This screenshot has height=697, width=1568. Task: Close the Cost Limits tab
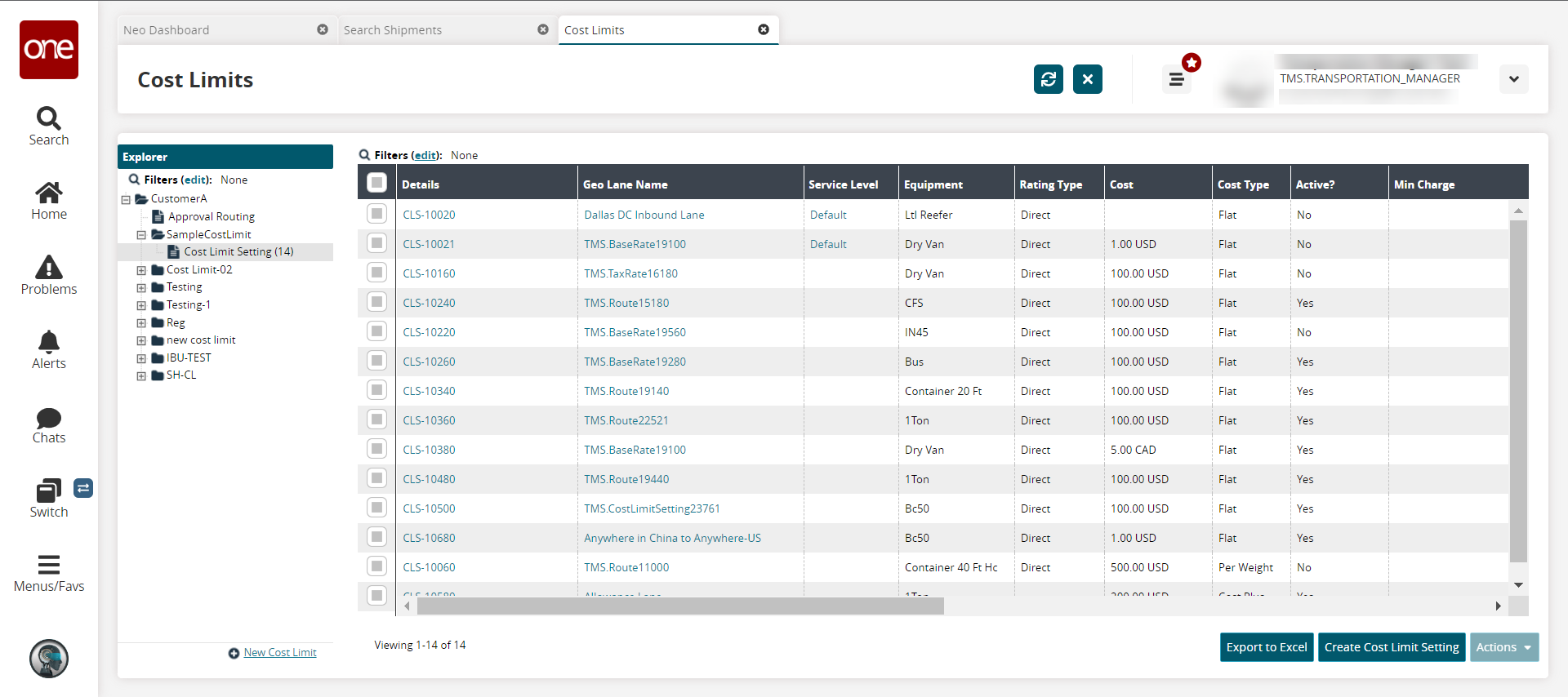tap(764, 29)
